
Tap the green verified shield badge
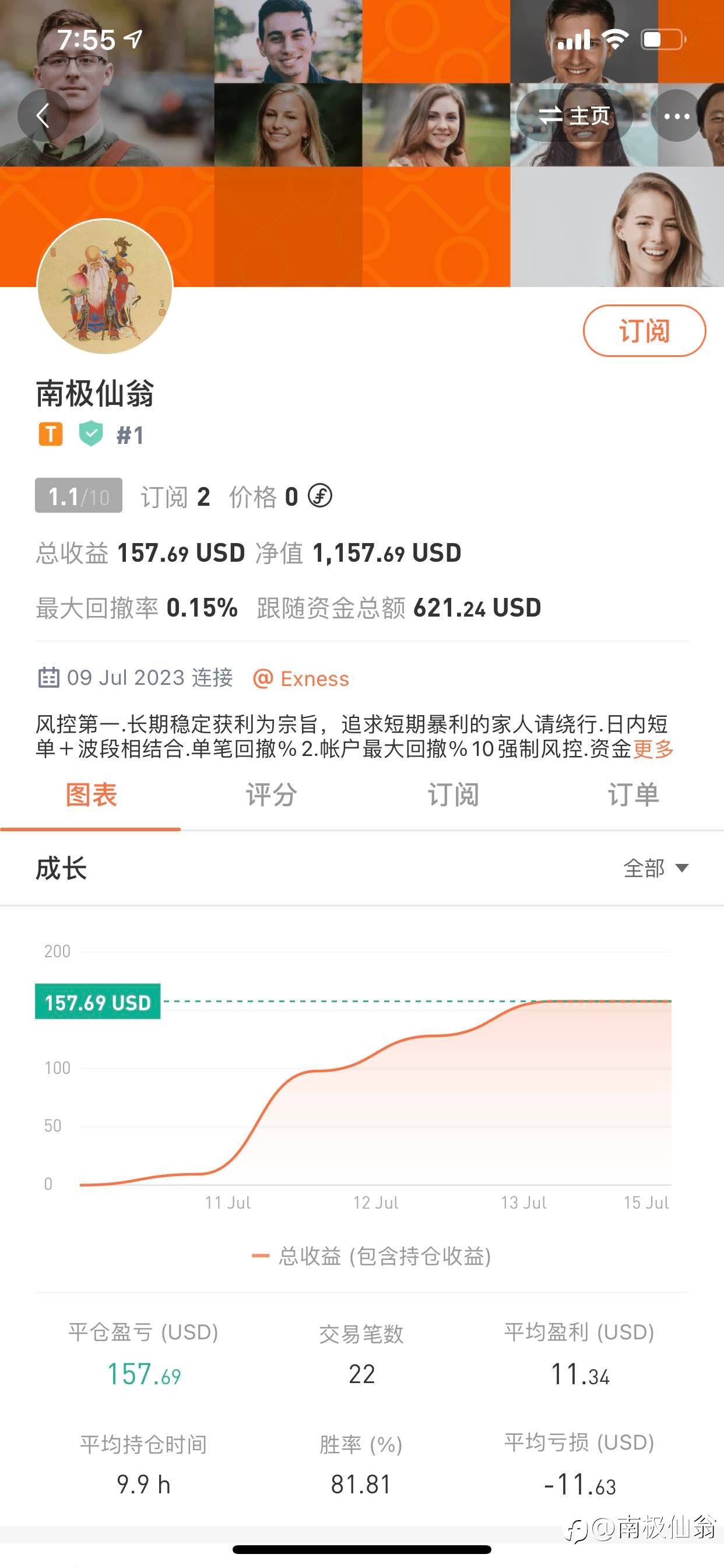pos(91,433)
